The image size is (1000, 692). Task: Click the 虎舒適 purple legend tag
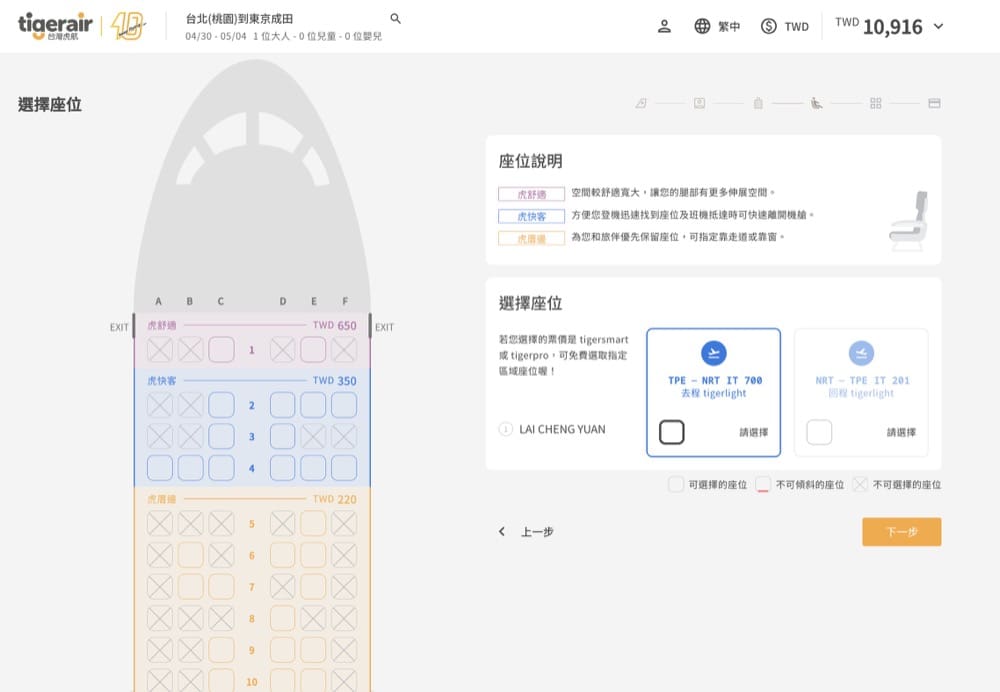pyautogui.click(x=531, y=194)
